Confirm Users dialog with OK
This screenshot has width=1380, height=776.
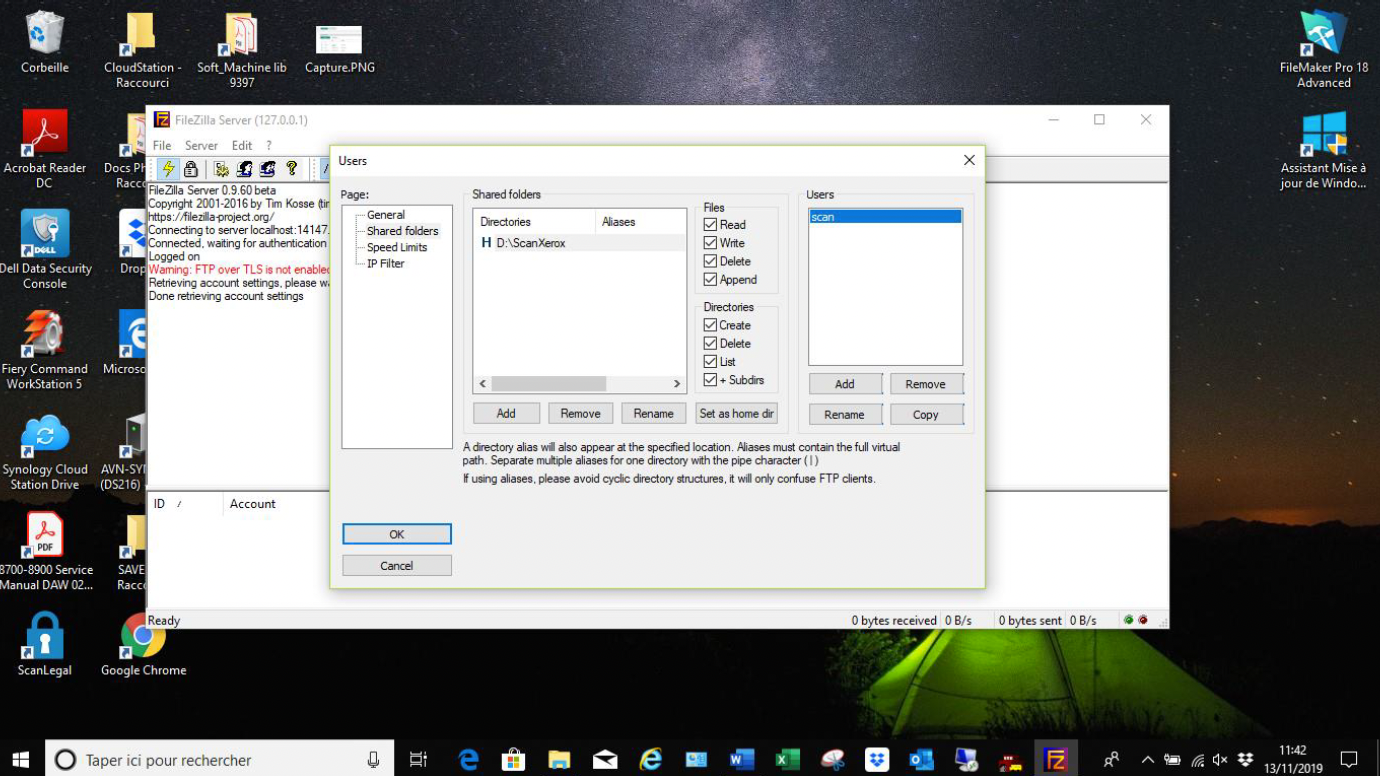(397, 534)
